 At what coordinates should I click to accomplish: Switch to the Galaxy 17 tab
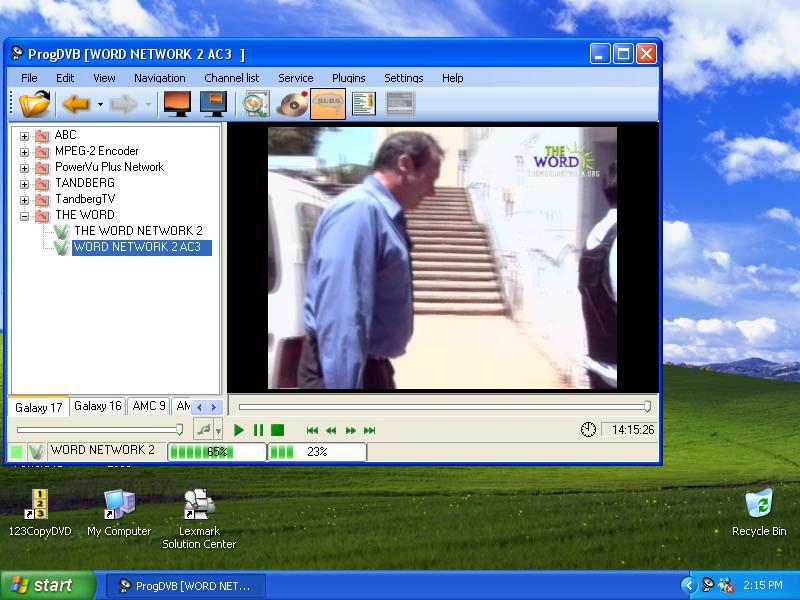pyautogui.click(x=39, y=407)
